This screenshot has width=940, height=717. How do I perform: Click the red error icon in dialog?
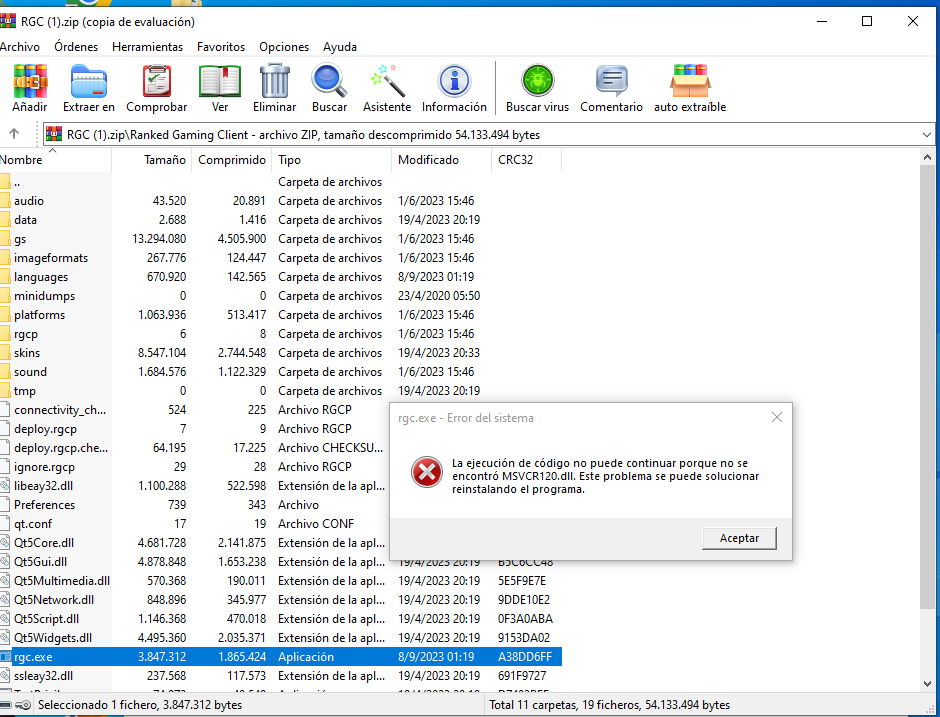426,472
